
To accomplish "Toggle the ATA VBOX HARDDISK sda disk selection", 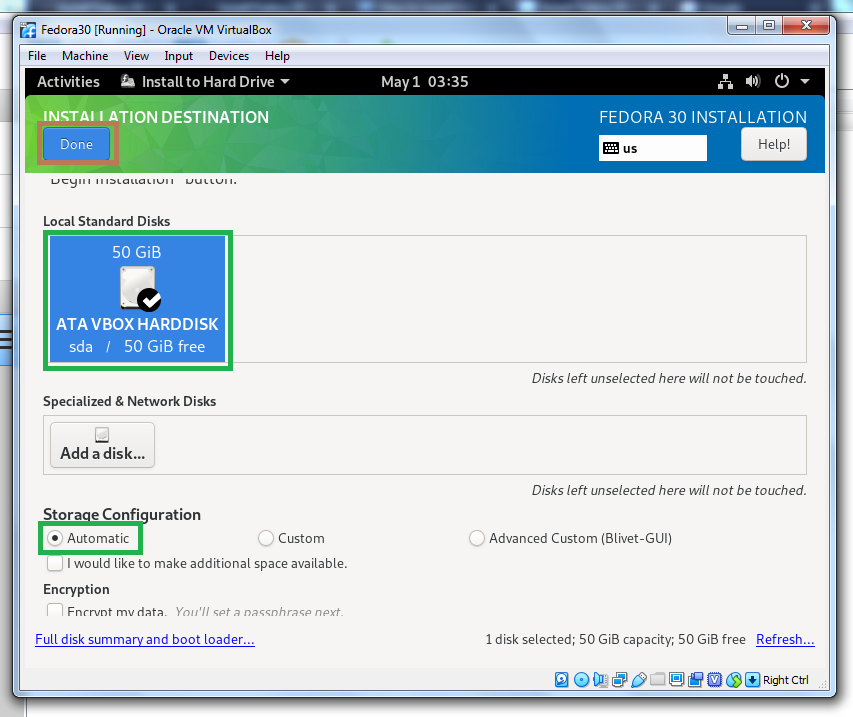I will [x=137, y=299].
